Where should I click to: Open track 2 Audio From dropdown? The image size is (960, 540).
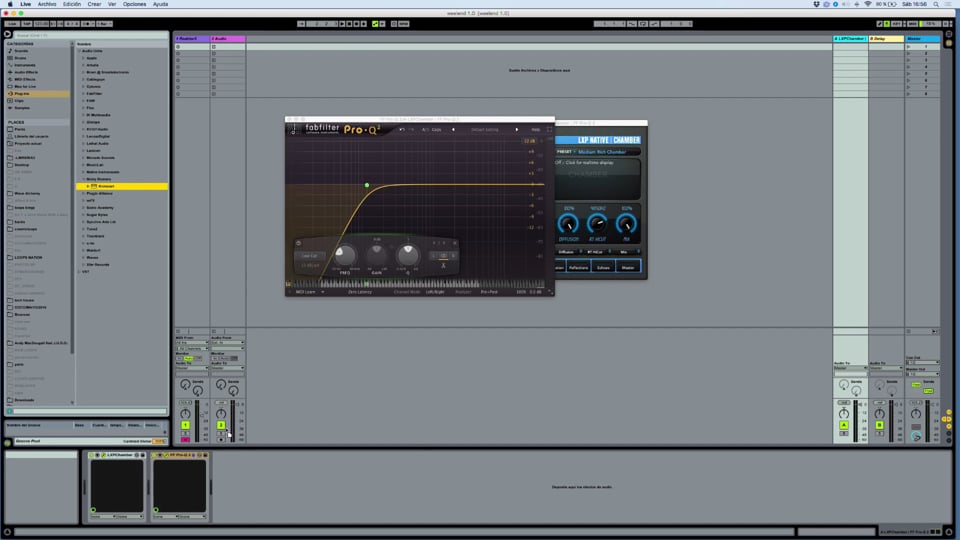pos(227,342)
